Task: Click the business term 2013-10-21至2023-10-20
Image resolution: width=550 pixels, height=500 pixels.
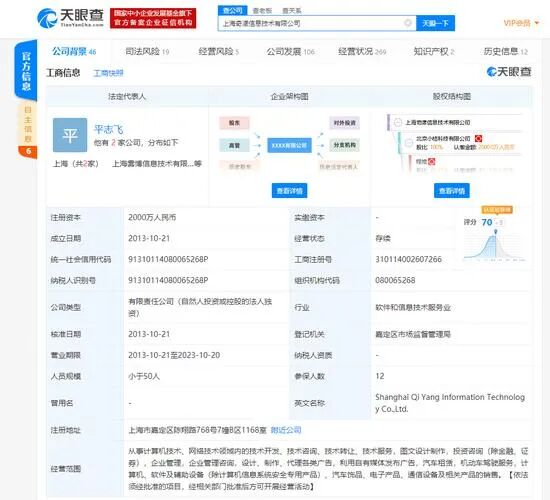Action: (174, 355)
